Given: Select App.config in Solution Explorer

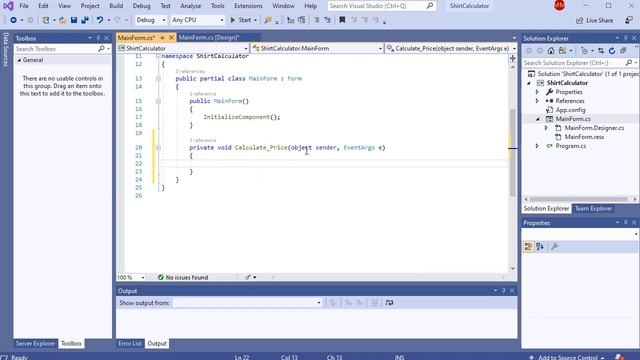Looking at the screenshot, I should point(570,110).
